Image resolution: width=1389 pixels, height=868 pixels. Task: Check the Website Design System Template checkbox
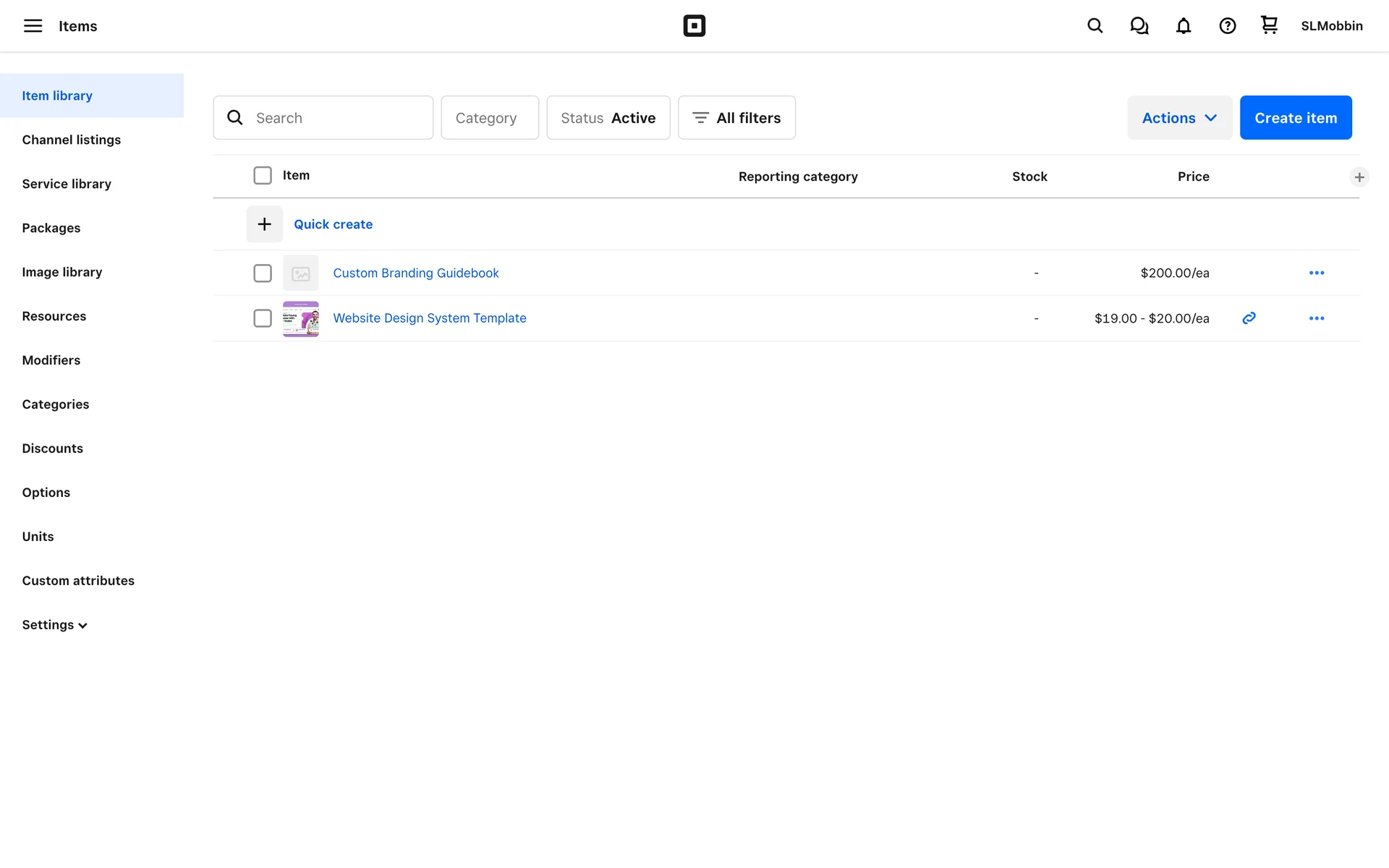tap(263, 318)
